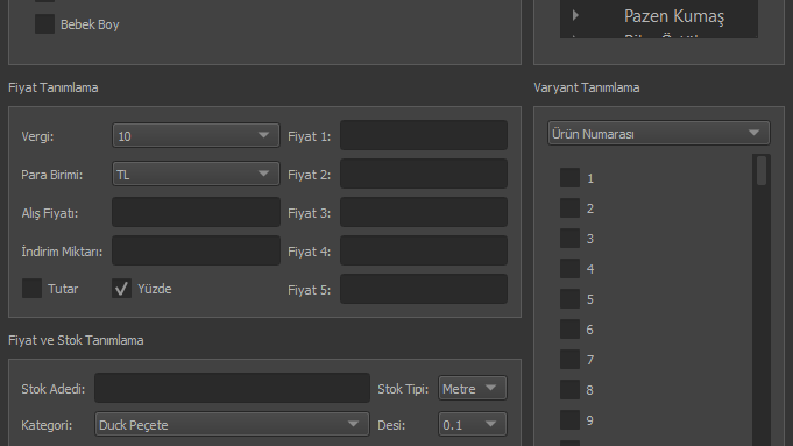Click the Fiyat 2 input field
Viewport: 793px width, 446px height.
tap(424, 174)
